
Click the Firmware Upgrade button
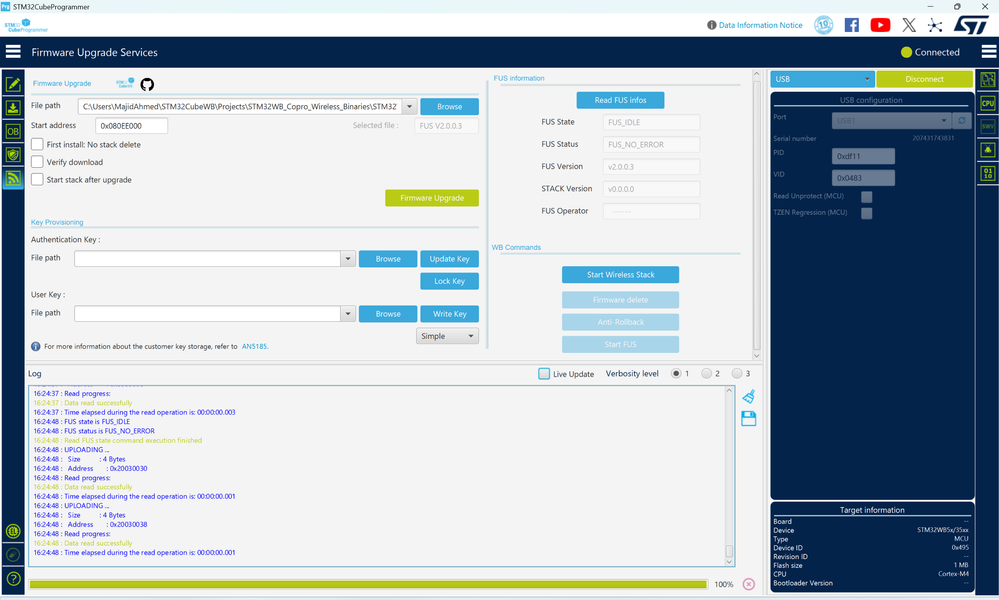click(x=432, y=198)
